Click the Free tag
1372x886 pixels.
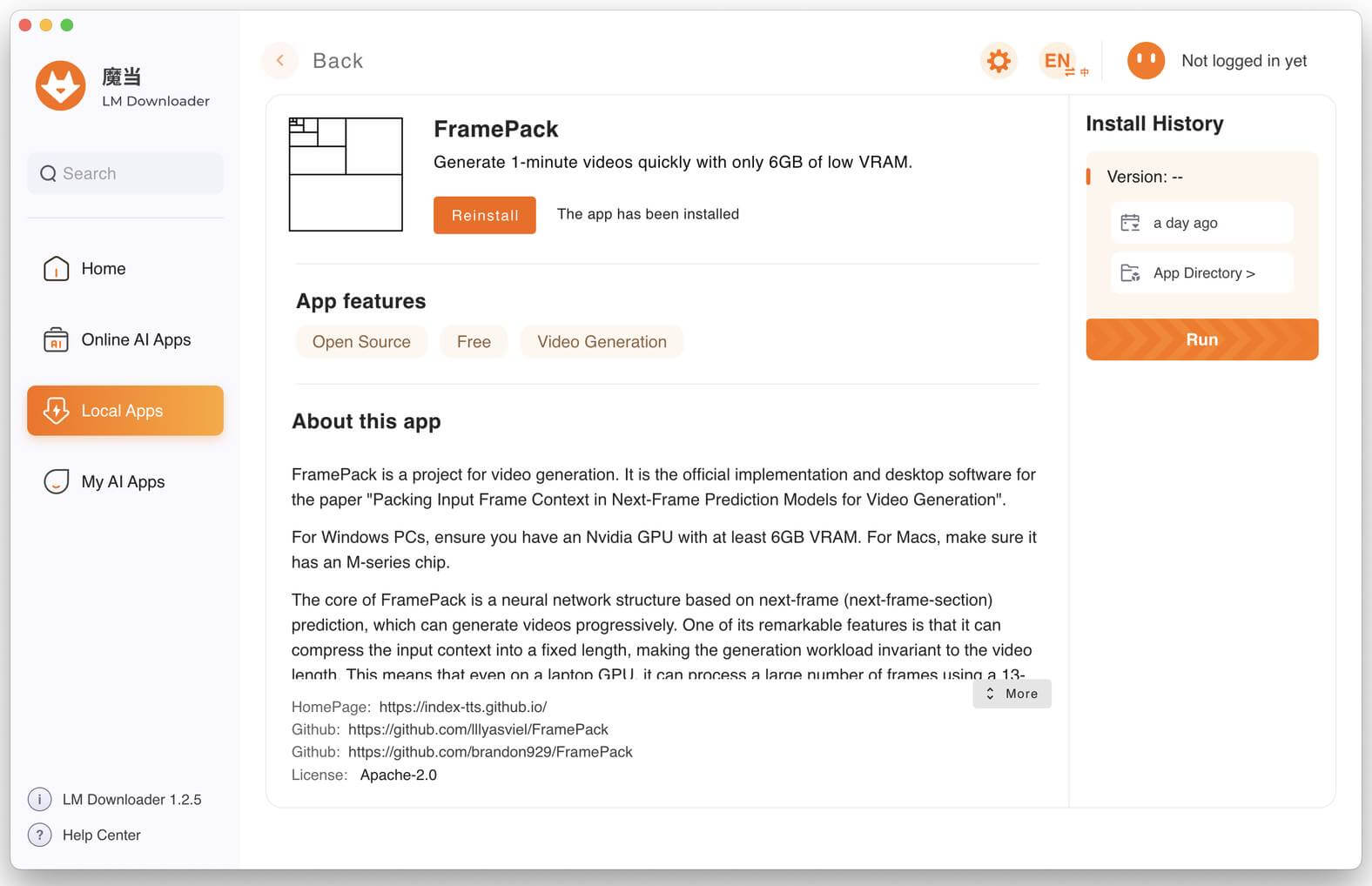coord(474,342)
